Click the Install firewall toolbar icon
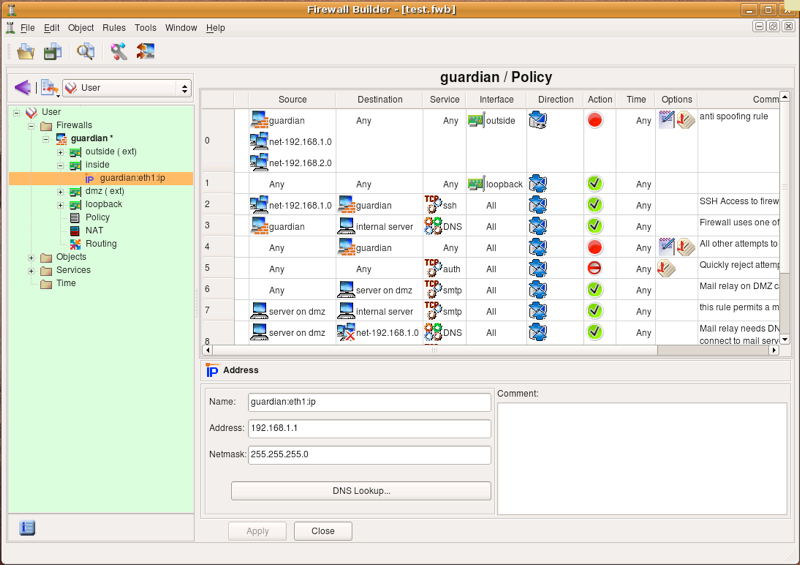 (145, 51)
